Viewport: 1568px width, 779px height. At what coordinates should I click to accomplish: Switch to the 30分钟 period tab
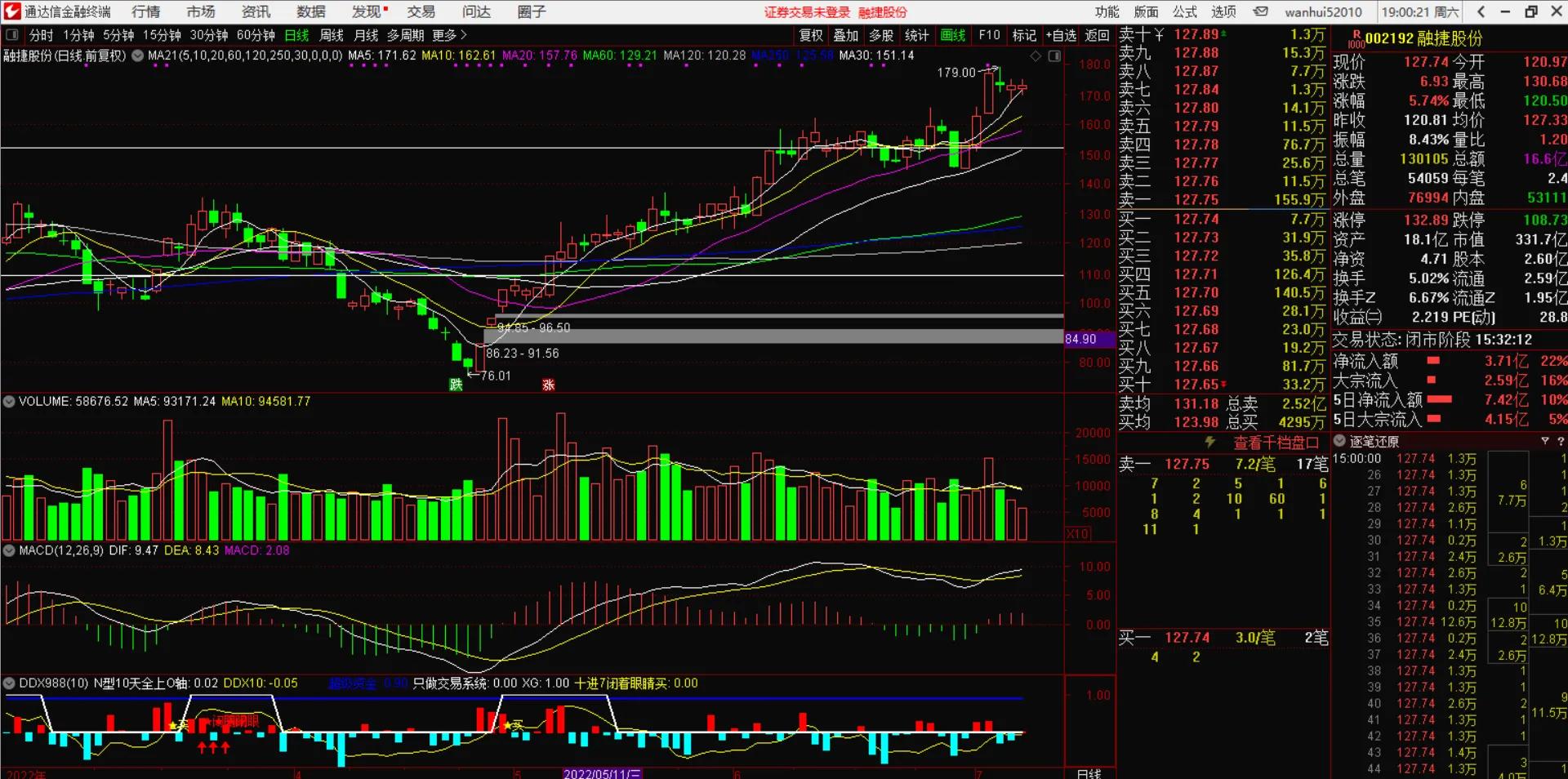209,35
